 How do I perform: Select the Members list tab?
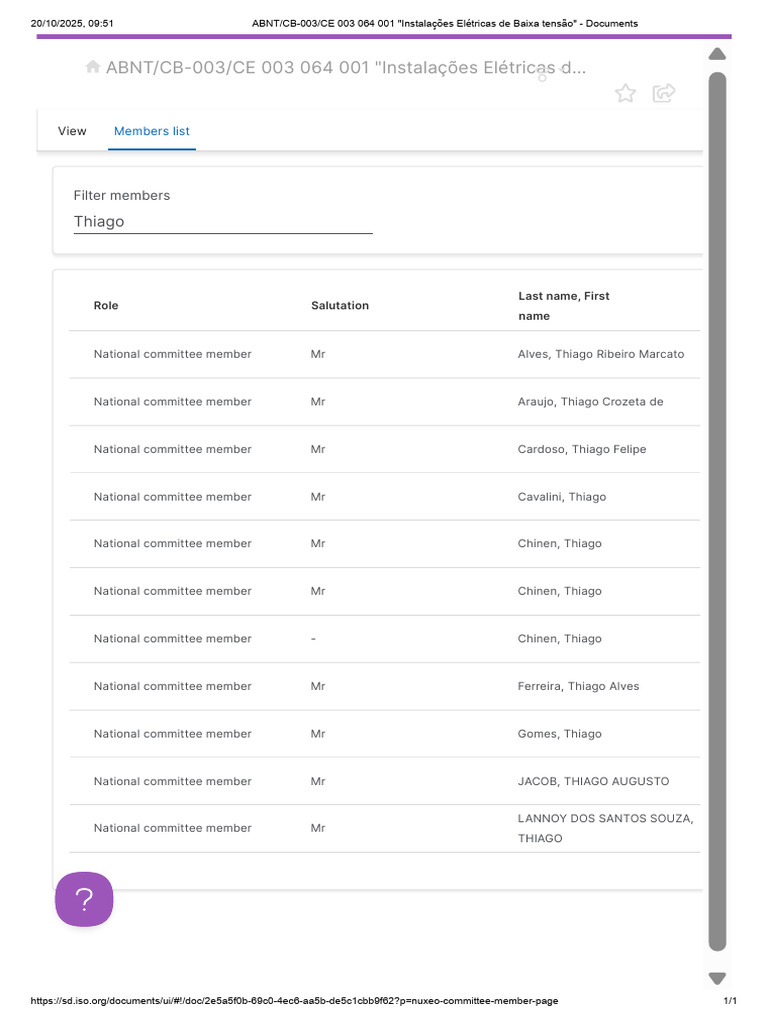152,131
